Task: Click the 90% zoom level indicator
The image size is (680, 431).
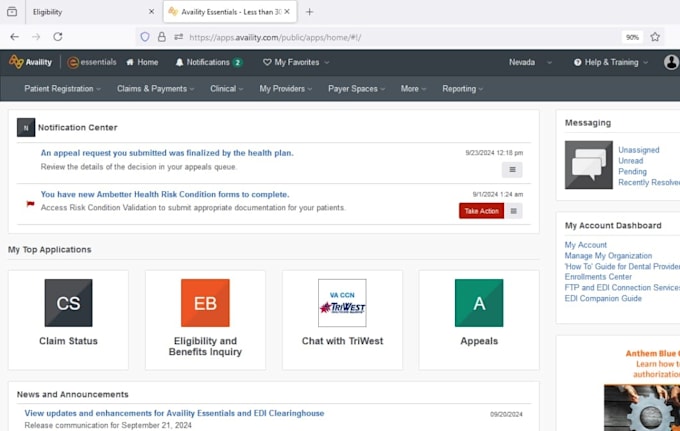Action: tap(632, 37)
